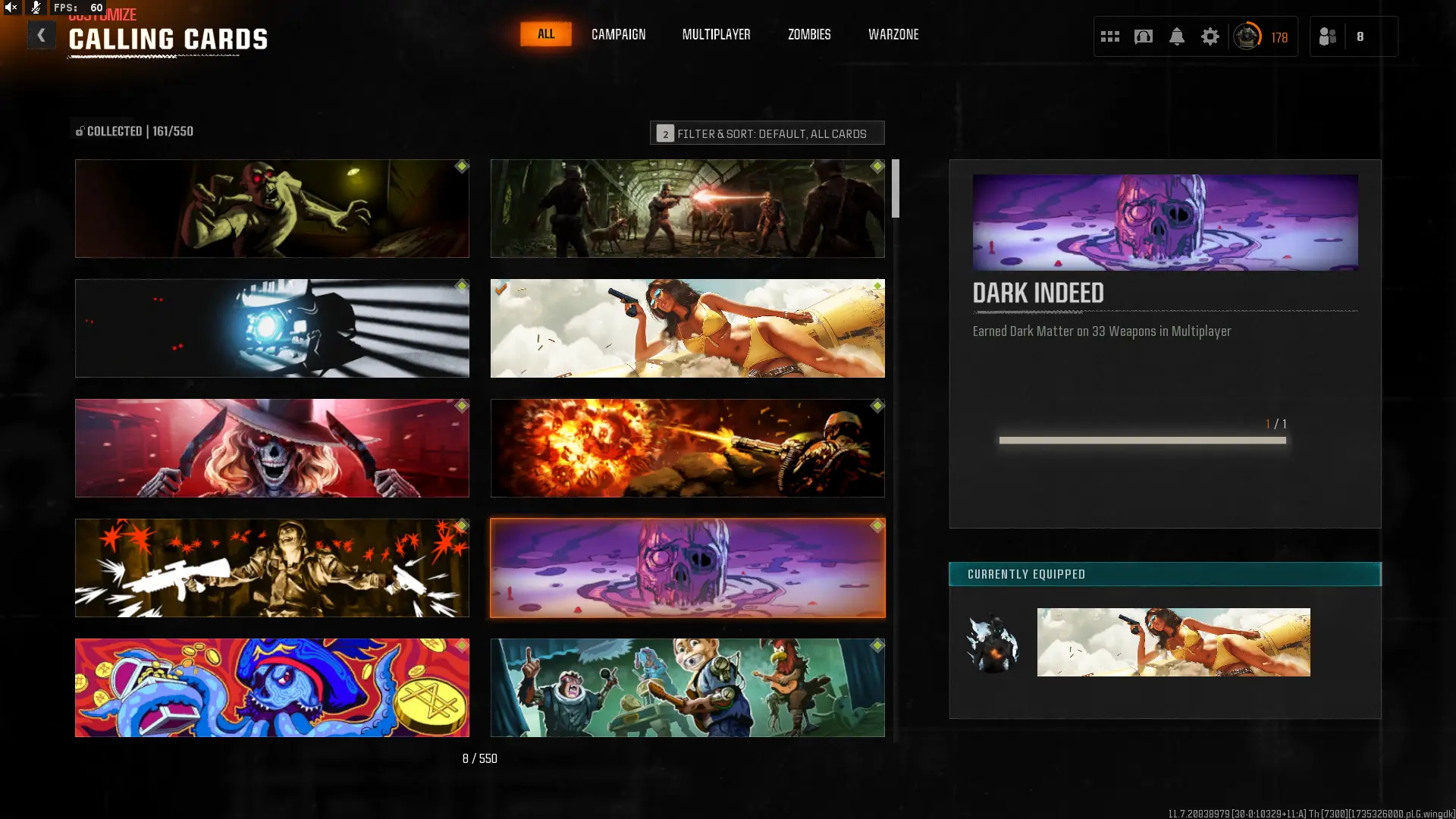1456x819 pixels.
Task: Open the grid menu icon
Action: (1109, 36)
